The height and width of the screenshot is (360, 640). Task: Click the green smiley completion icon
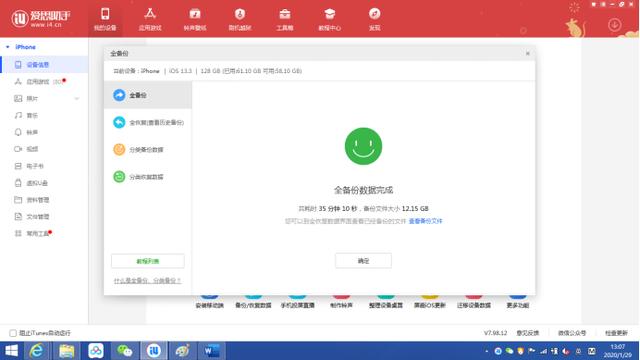[x=363, y=146]
